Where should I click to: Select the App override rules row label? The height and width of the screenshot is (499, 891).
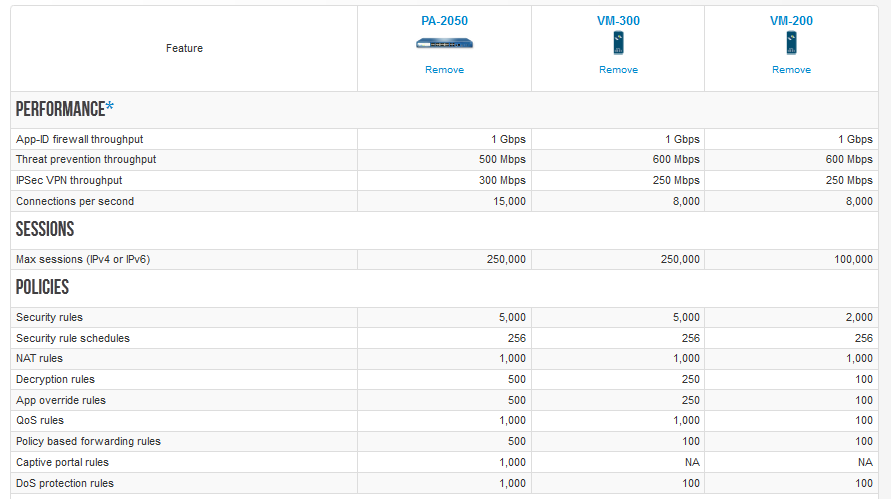[x=61, y=401]
